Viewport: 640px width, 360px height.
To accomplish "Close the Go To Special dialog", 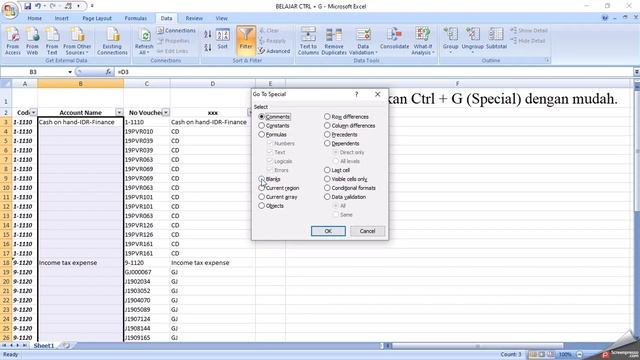I will 378,94.
